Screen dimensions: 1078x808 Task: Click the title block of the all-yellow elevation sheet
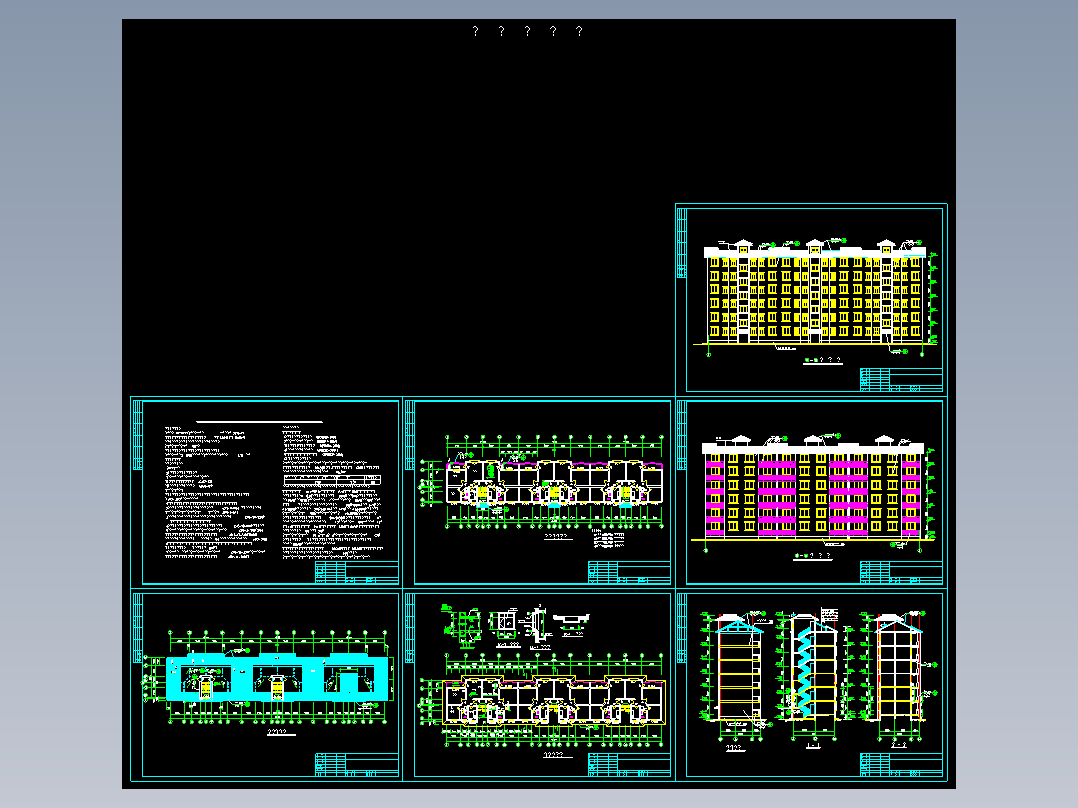[901, 380]
